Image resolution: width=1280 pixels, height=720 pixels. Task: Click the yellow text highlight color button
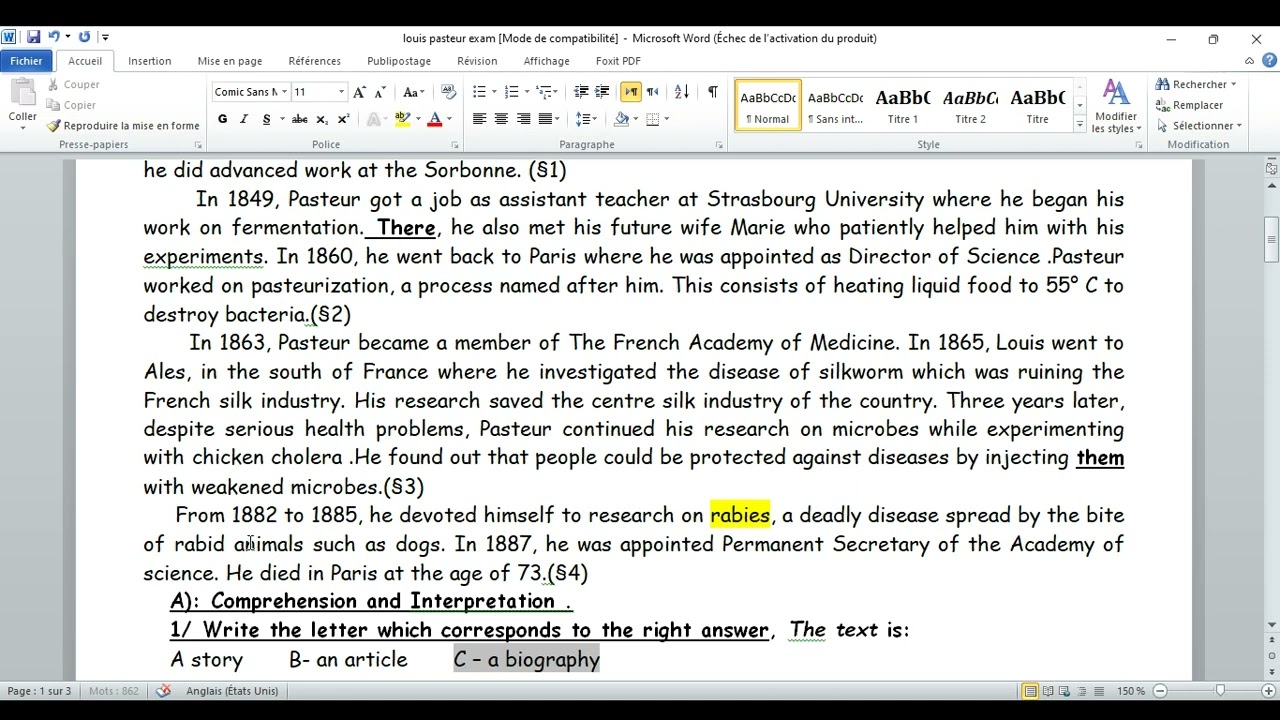pyautogui.click(x=402, y=119)
